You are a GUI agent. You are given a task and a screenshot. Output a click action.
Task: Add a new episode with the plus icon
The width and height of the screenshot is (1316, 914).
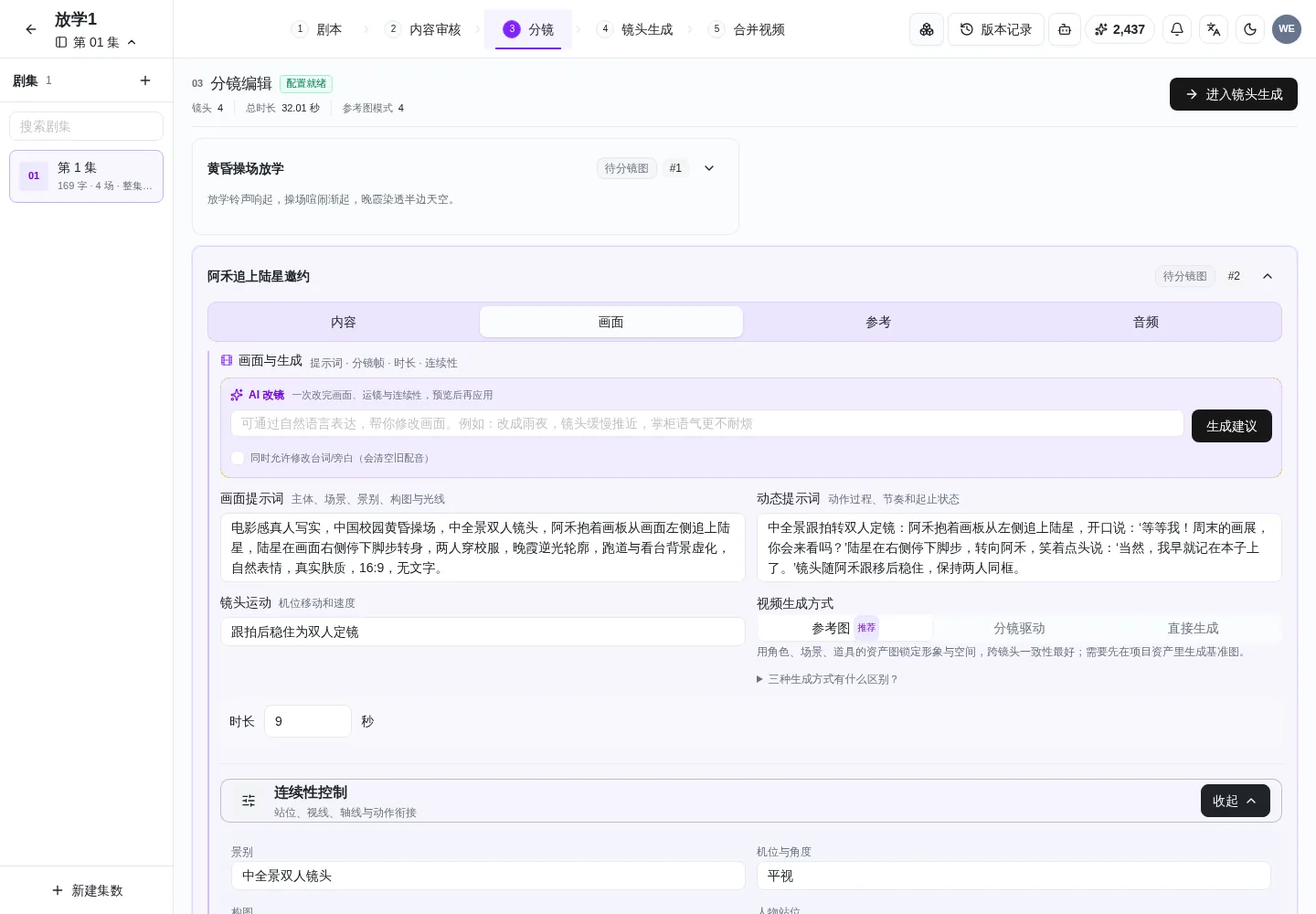click(145, 80)
